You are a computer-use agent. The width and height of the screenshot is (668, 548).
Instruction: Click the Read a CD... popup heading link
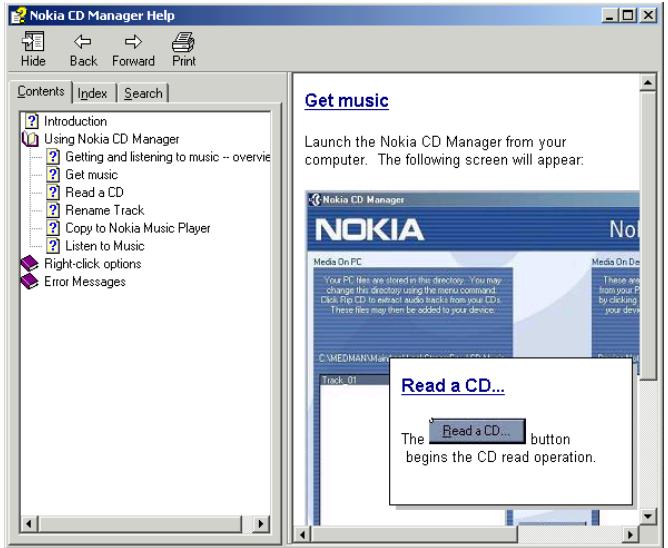(x=453, y=385)
